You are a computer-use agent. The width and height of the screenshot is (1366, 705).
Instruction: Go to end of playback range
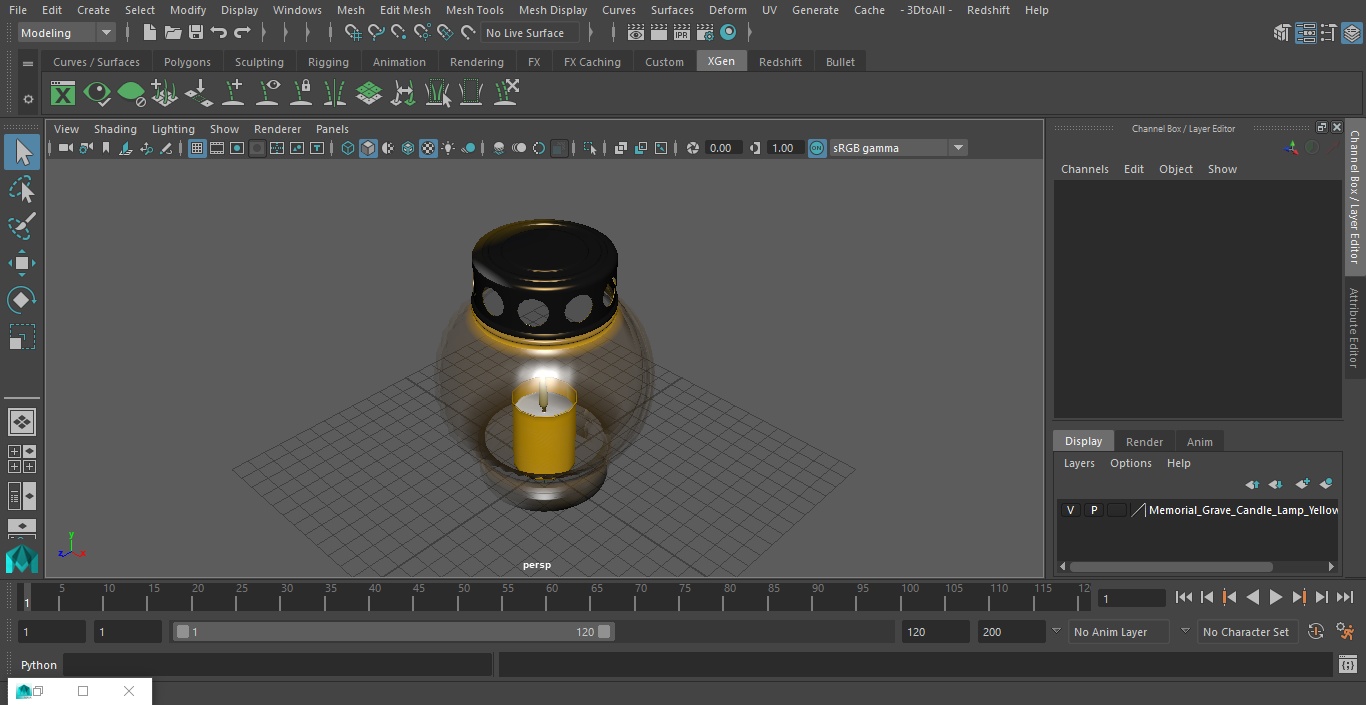click(x=1345, y=597)
